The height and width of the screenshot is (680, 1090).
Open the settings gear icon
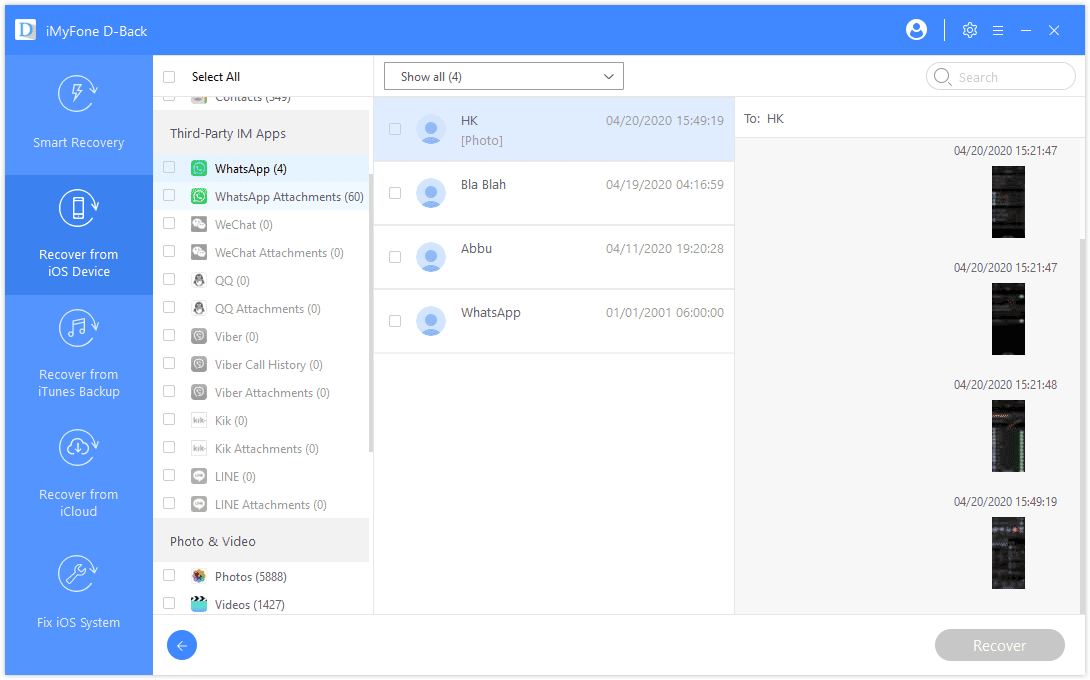click(969, 30)
